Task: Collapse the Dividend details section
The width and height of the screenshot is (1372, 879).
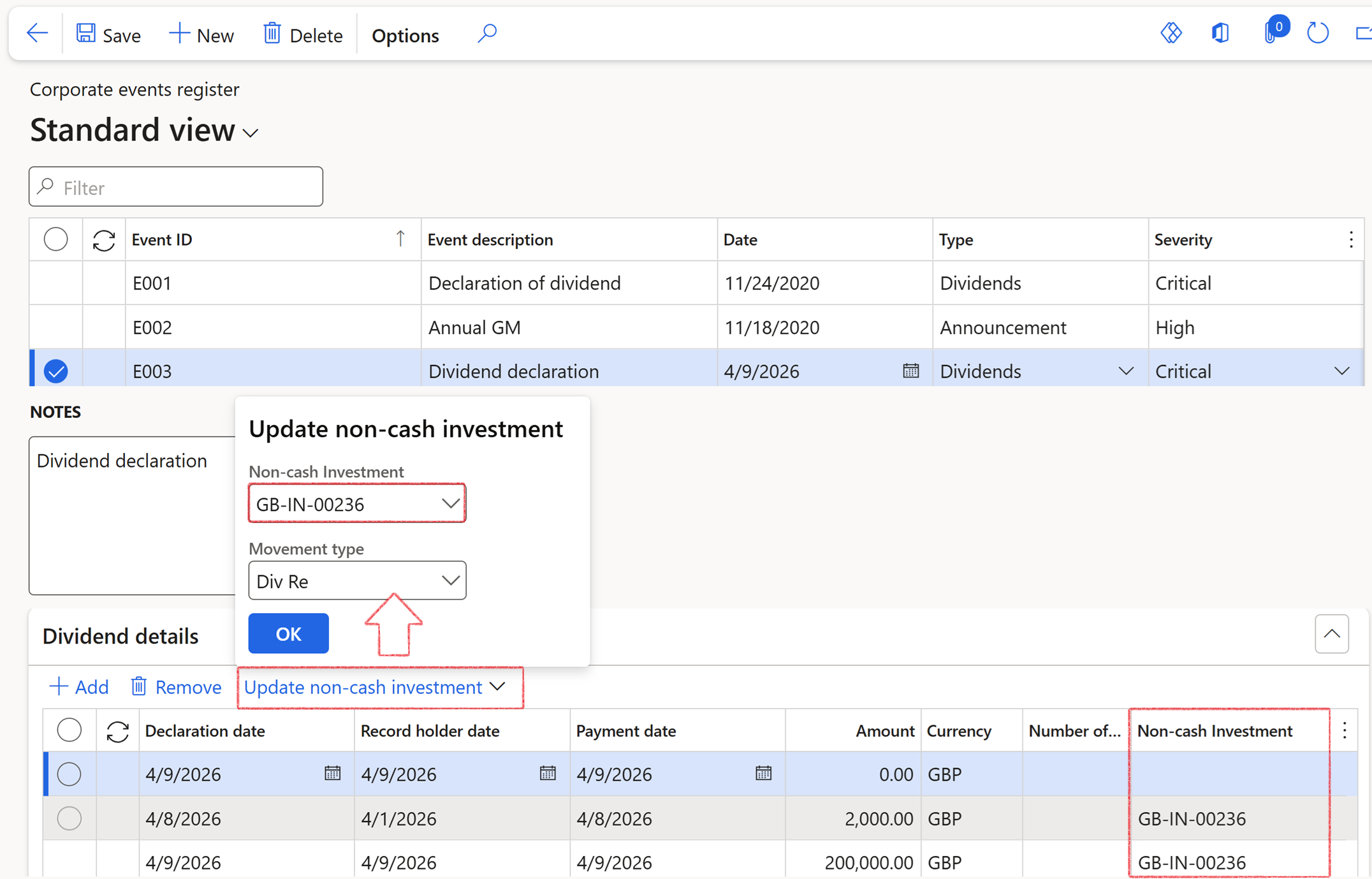Action: (1331, 634)
